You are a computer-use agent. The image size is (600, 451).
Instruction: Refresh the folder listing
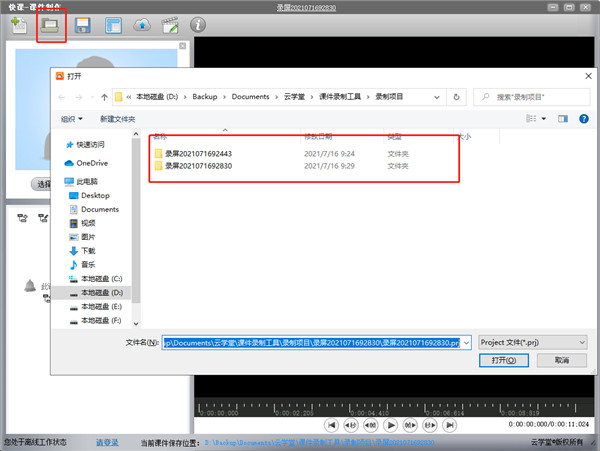pos(456,97)
